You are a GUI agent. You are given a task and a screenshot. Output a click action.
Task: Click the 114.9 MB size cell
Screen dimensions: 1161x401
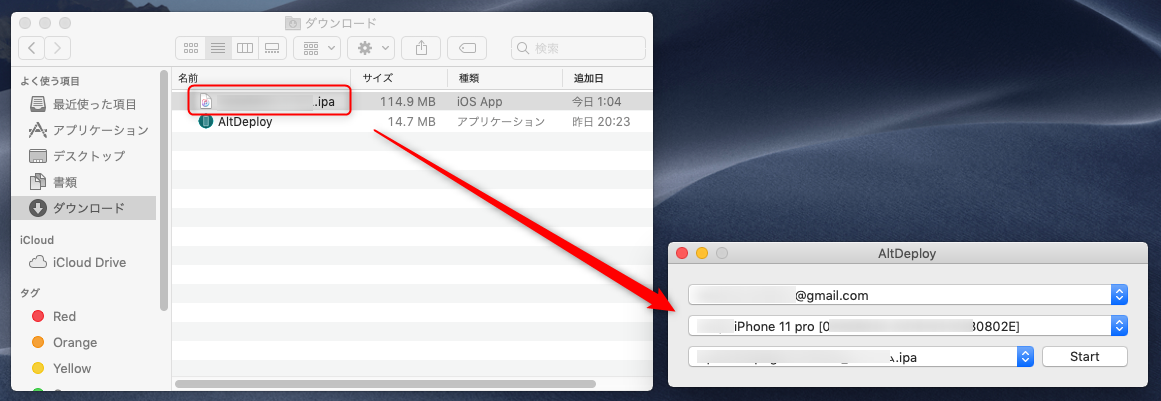point(407,101)
